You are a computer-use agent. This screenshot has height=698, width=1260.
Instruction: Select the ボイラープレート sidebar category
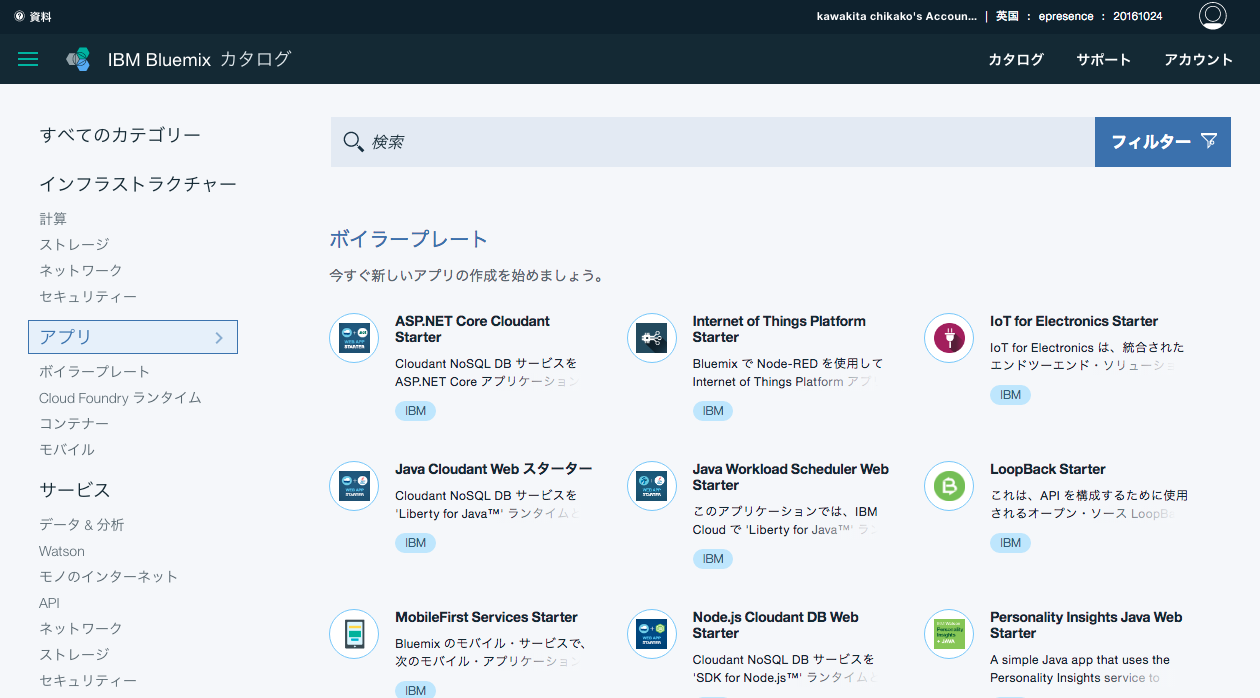coord(94,371)
